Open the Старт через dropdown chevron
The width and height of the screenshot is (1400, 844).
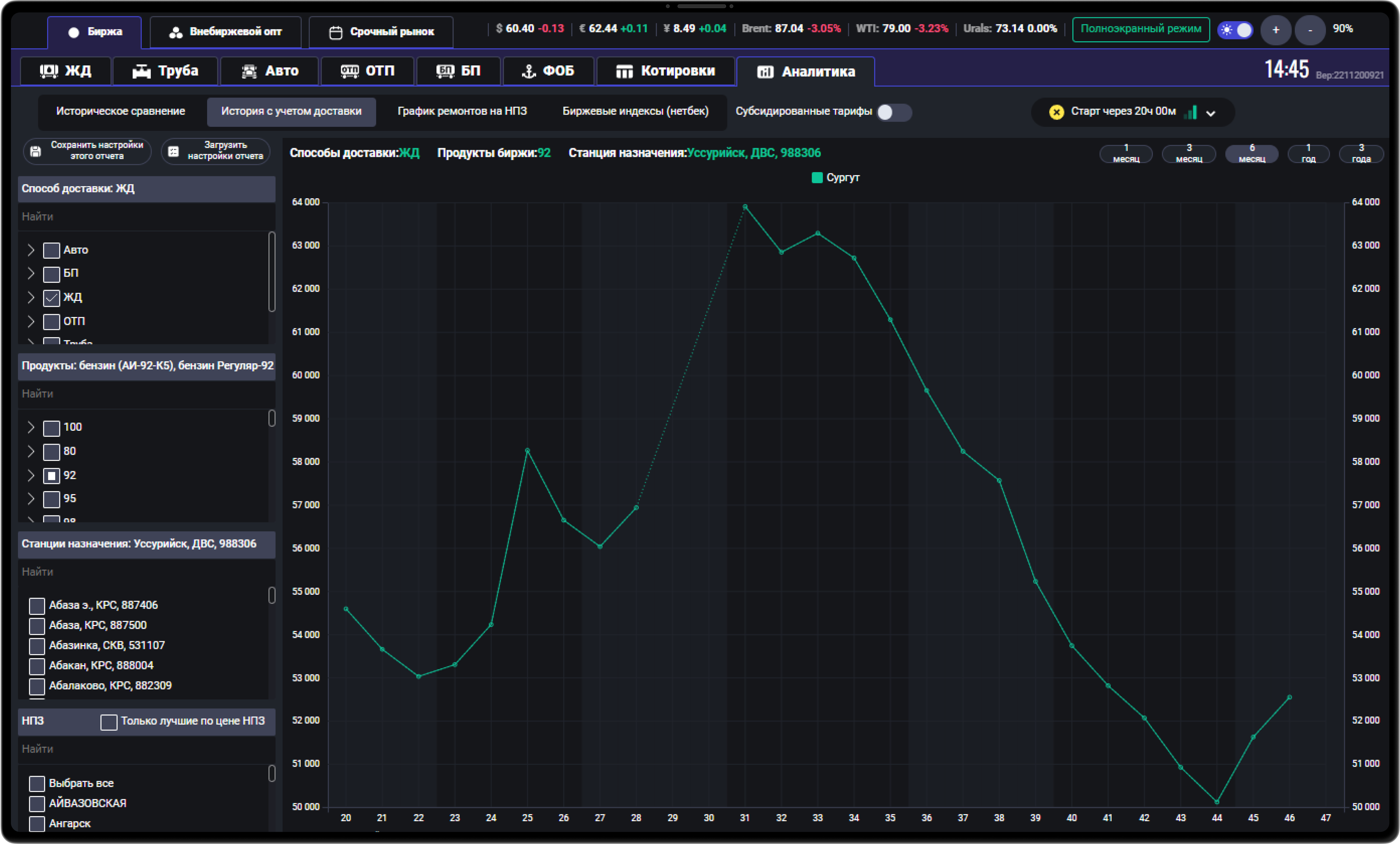coord(1211,113)
